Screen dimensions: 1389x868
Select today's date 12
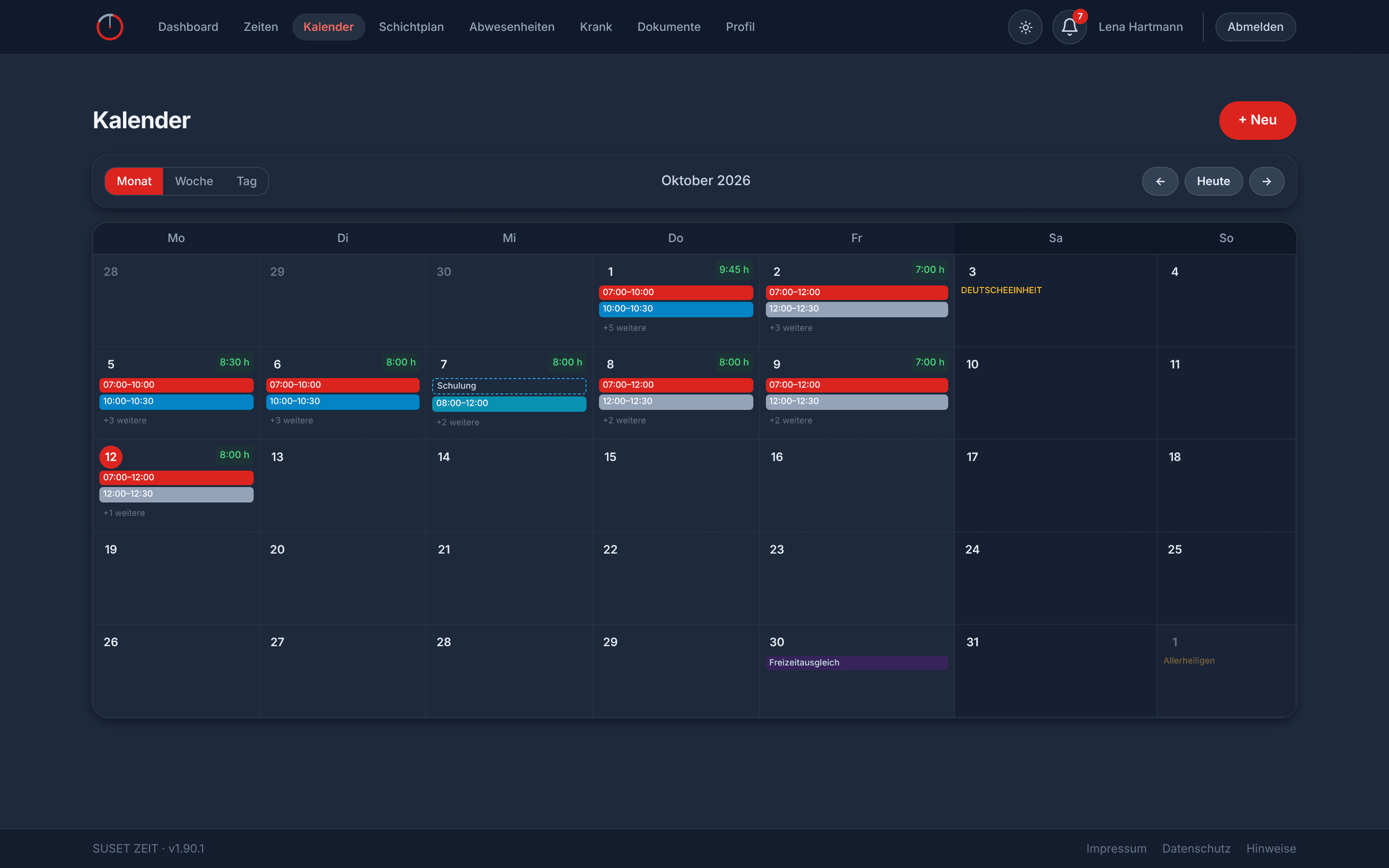coord(111,457)
